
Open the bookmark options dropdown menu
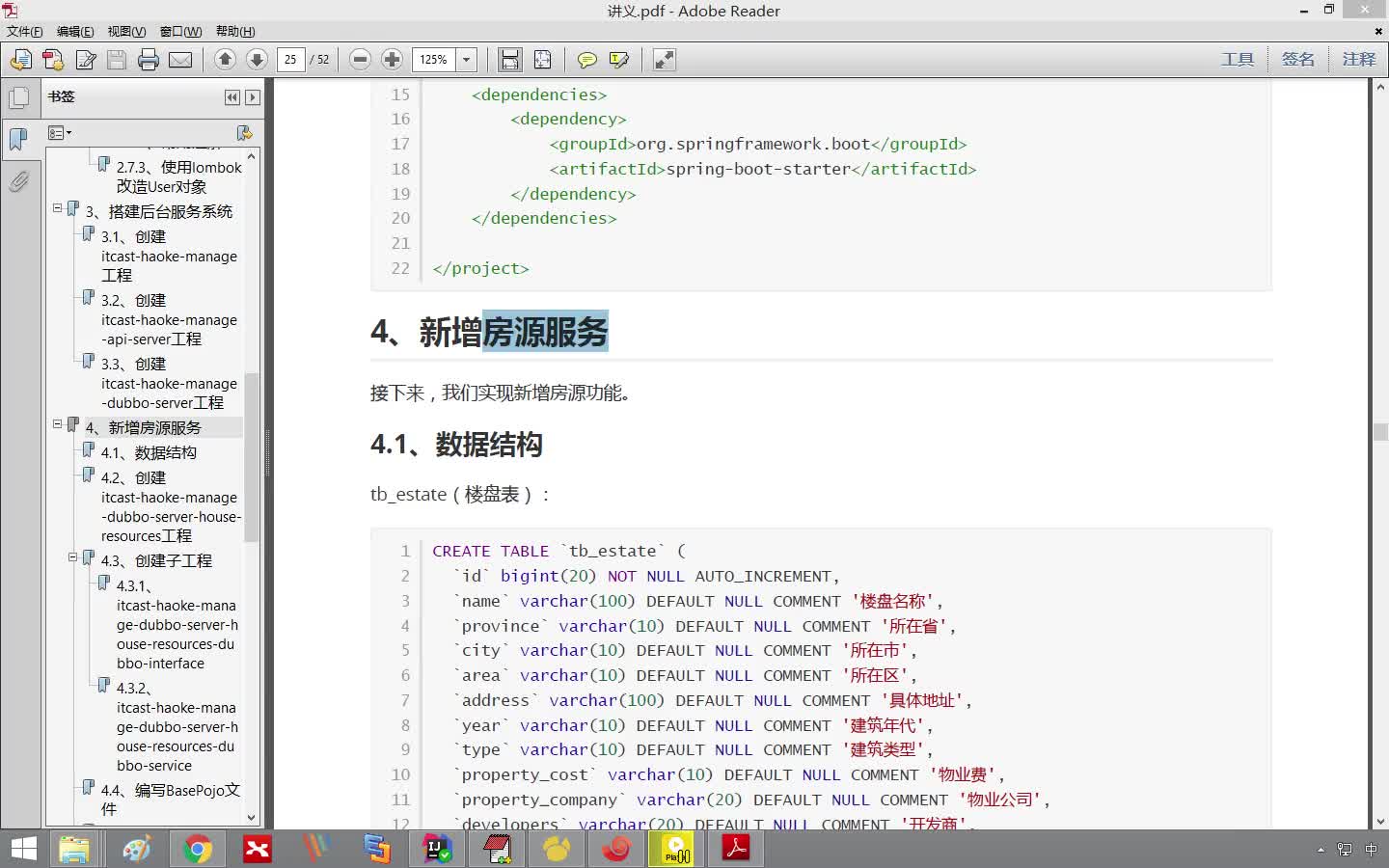(60, 132)
